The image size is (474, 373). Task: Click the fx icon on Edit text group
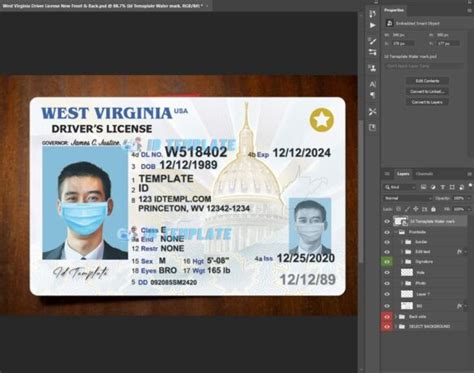point(460,252)
